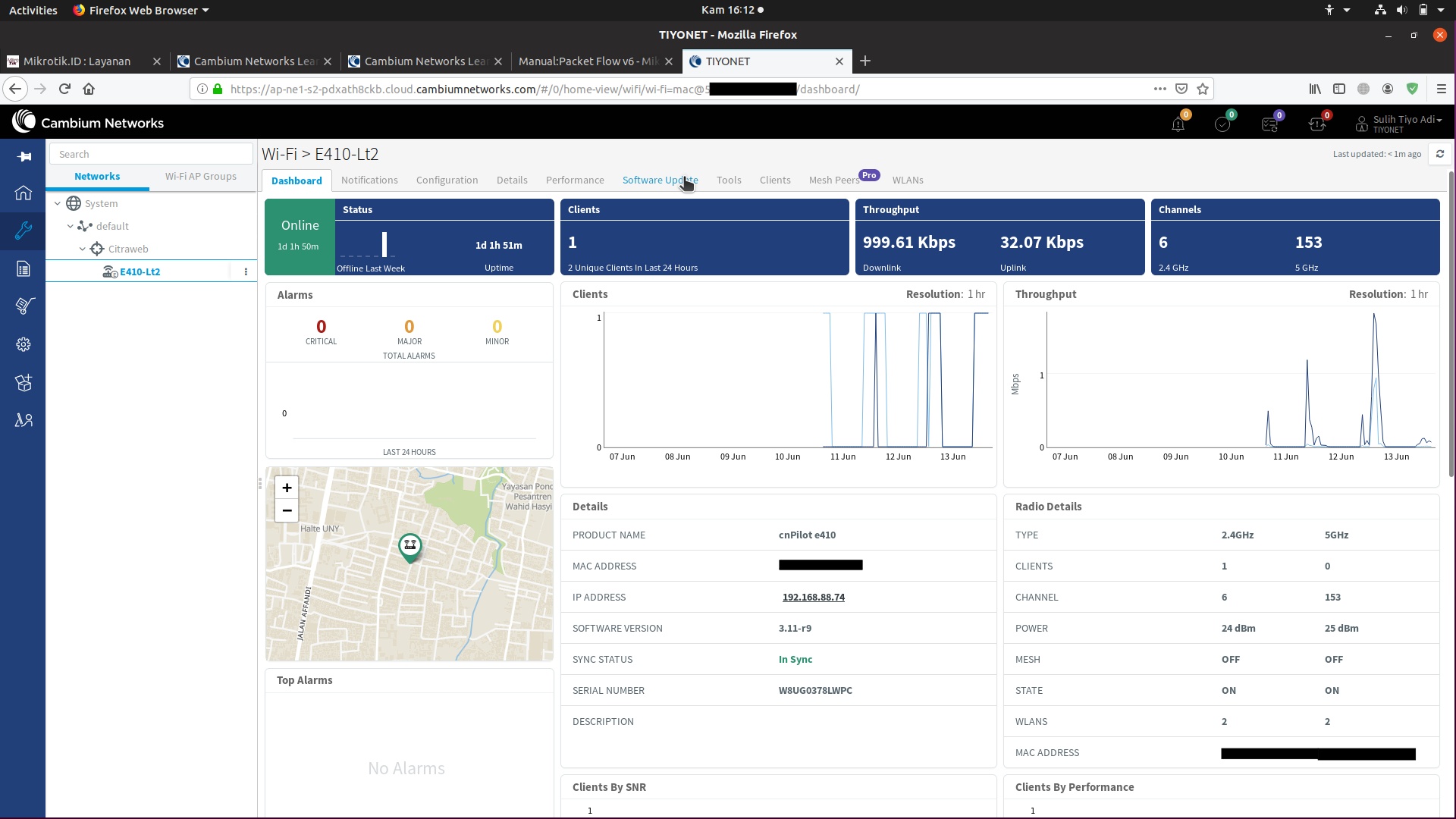Click the critical alarms count 0

tap(322, 326)
